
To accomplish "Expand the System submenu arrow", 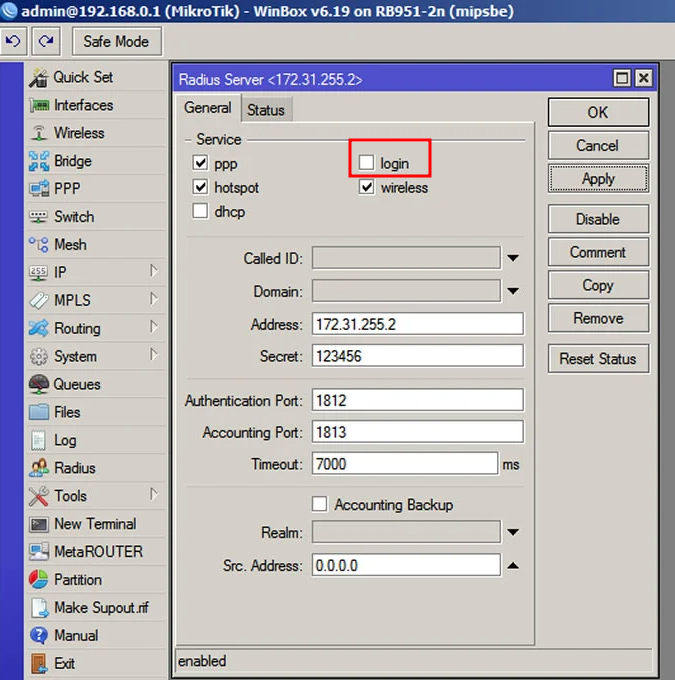I will click(153, 355).
